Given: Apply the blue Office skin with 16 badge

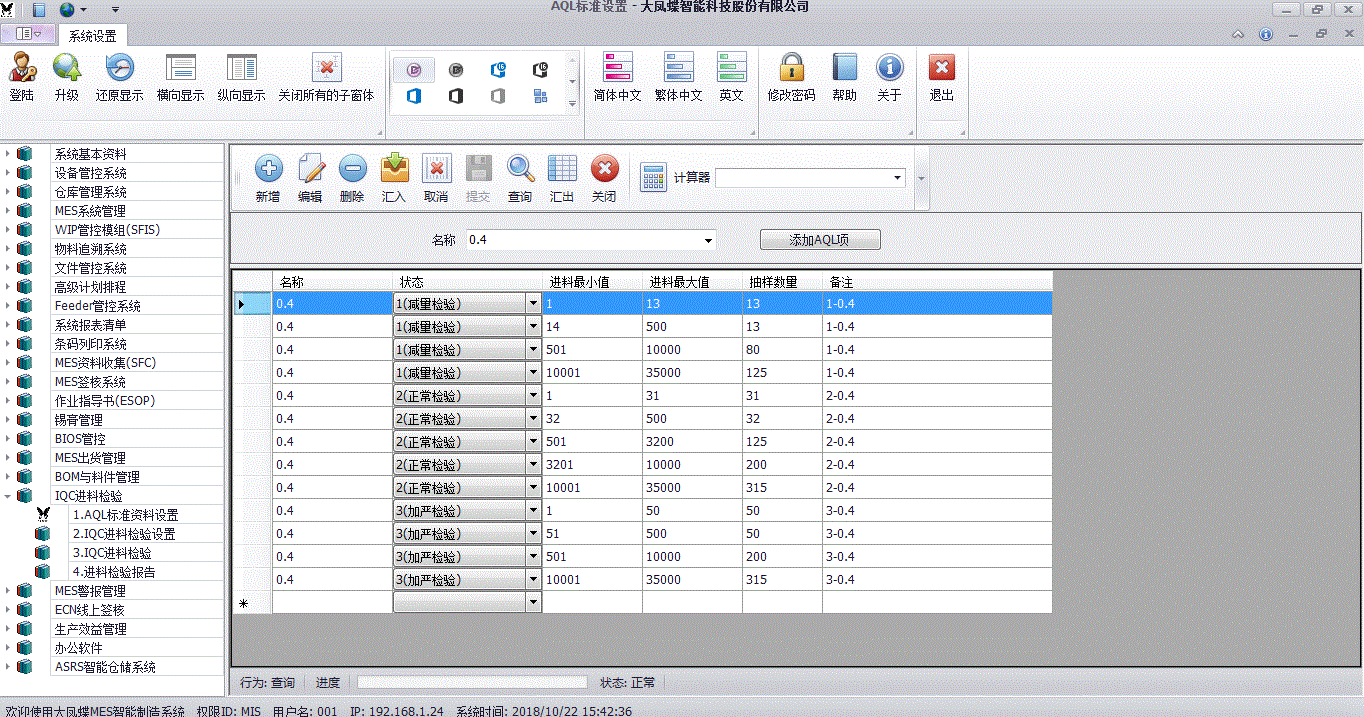Looking at the screenshot, I should point(498,70).
